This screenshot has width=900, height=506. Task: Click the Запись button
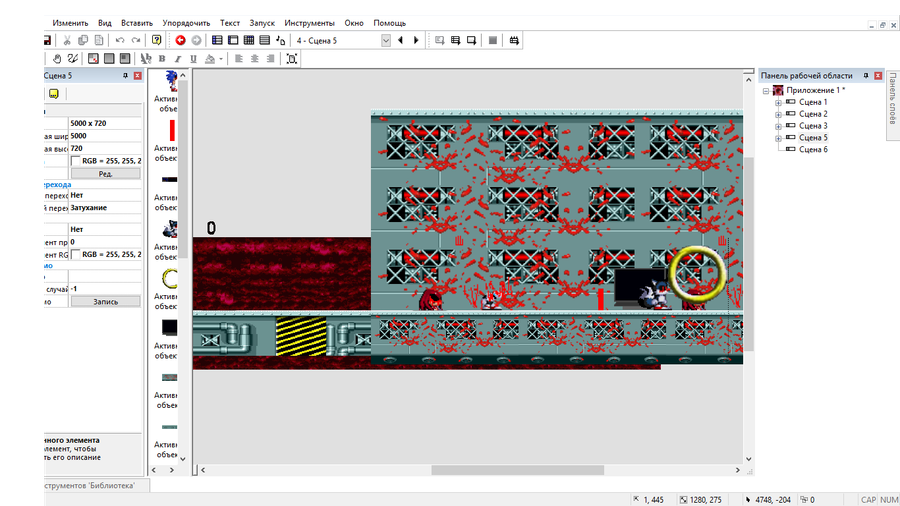tap(106, 301)
